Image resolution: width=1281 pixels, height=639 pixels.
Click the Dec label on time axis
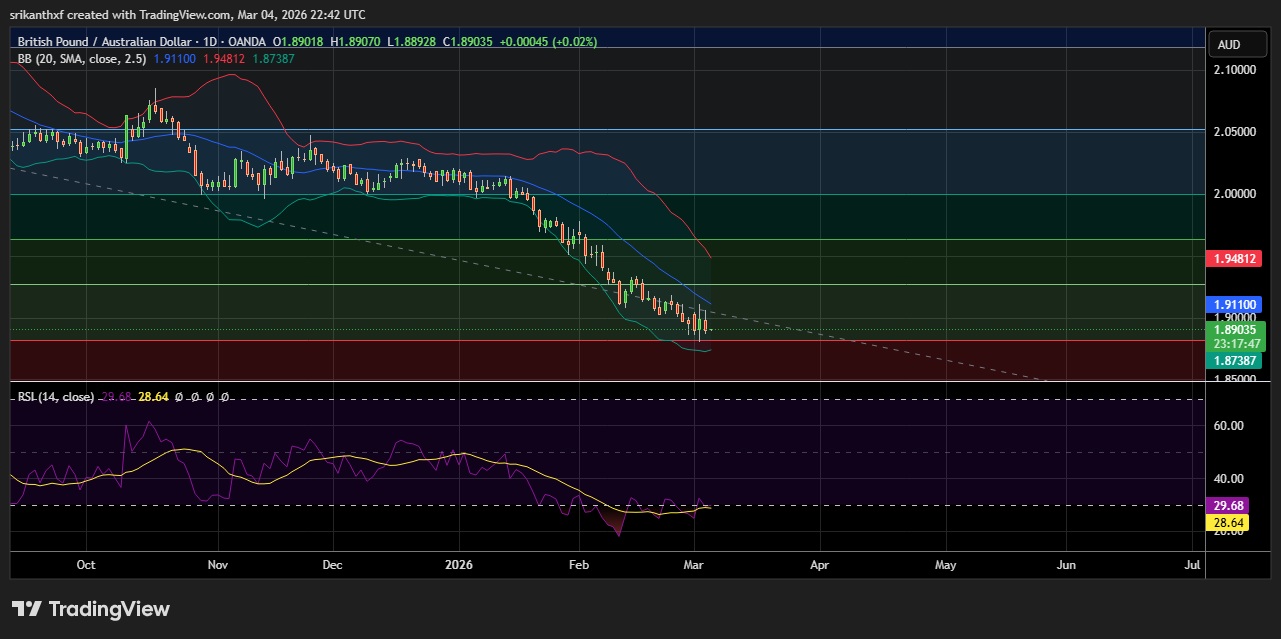coord(333,565)
